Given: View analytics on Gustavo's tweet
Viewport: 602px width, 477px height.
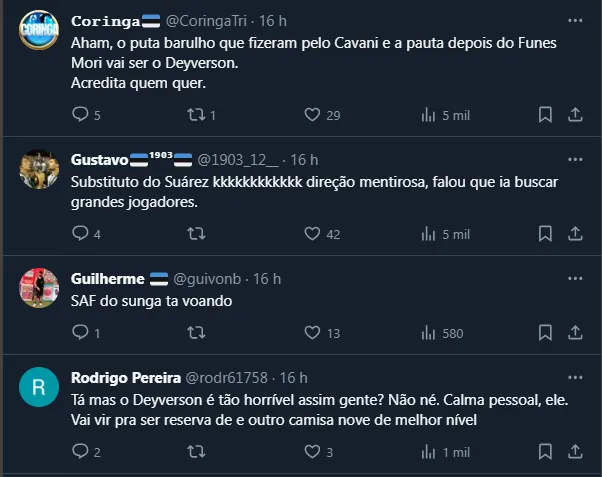Looking at the screenshot, I should point(431,234).
